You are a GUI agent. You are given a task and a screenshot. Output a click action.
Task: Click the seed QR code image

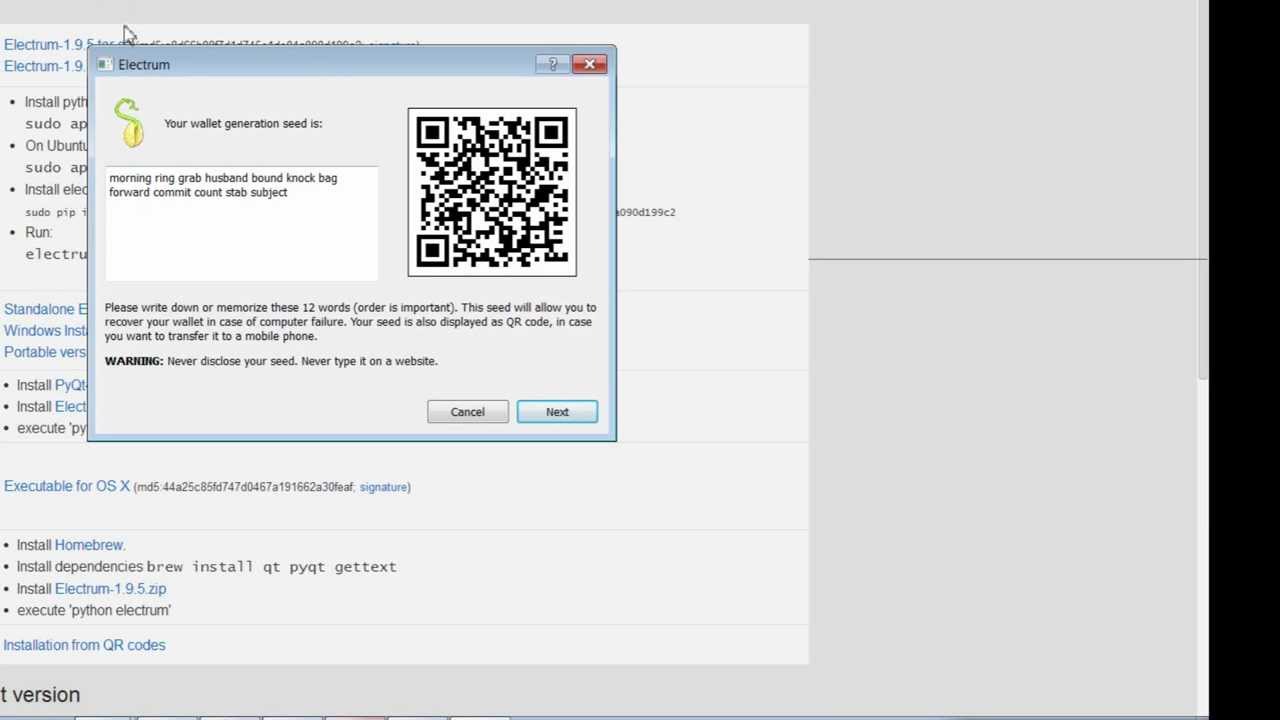(492, 192)
